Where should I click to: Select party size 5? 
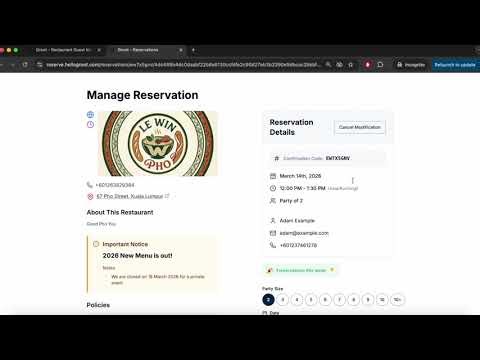311,300
